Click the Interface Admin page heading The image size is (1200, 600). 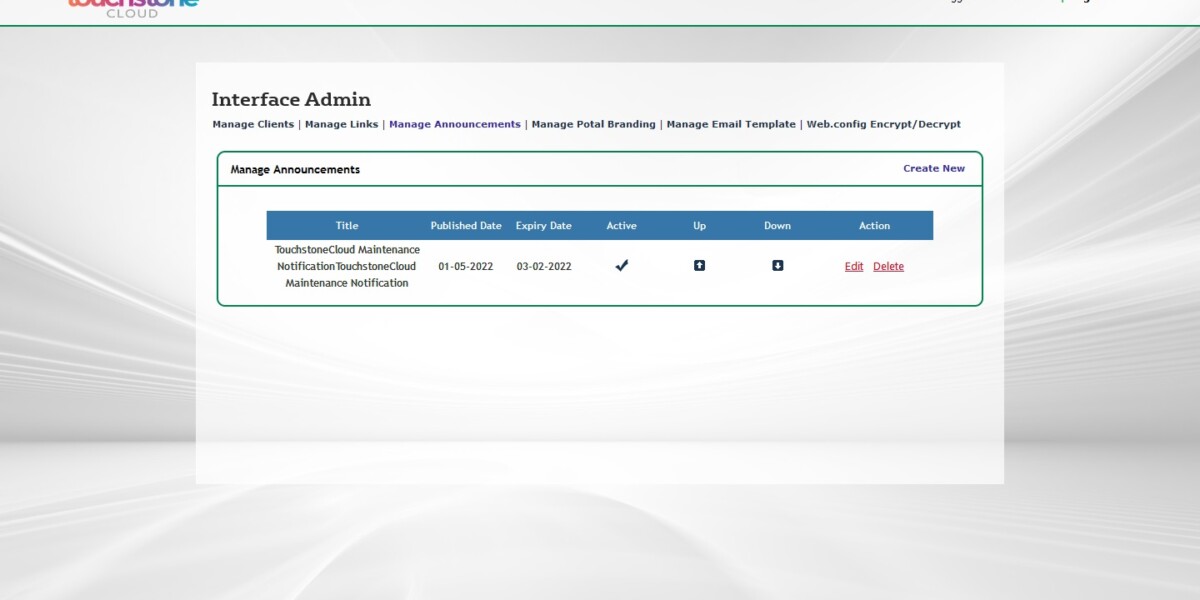(x=291, y=99)
